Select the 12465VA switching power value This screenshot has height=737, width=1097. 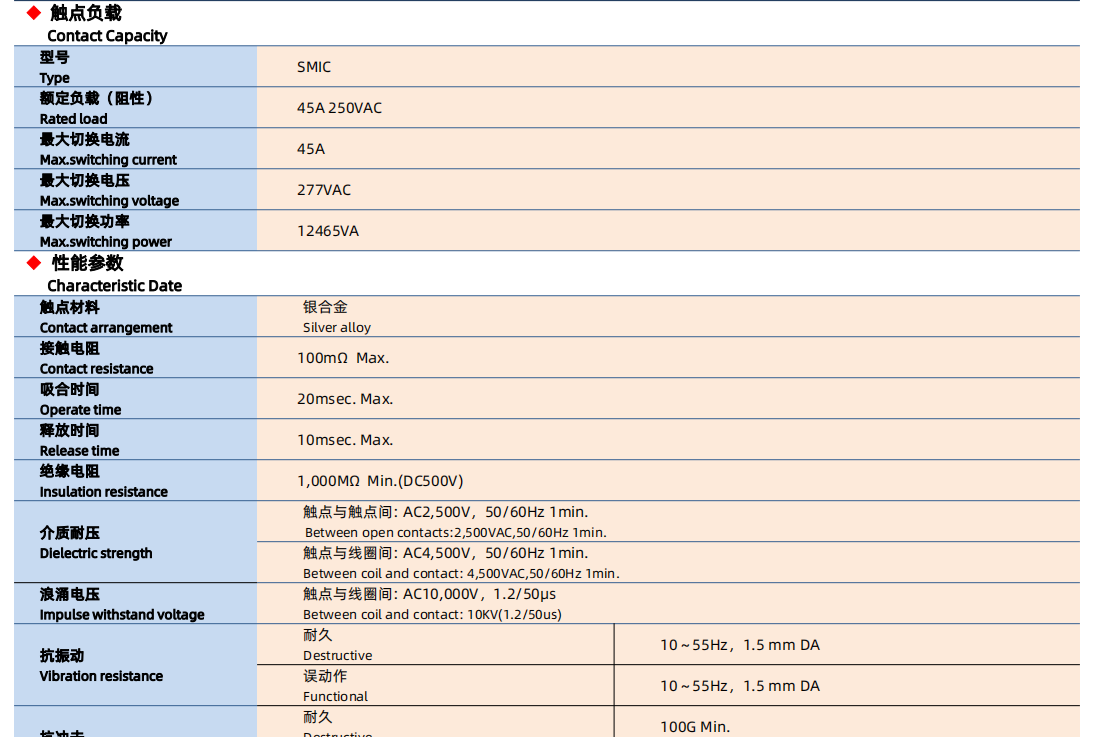tap(328, 231)
